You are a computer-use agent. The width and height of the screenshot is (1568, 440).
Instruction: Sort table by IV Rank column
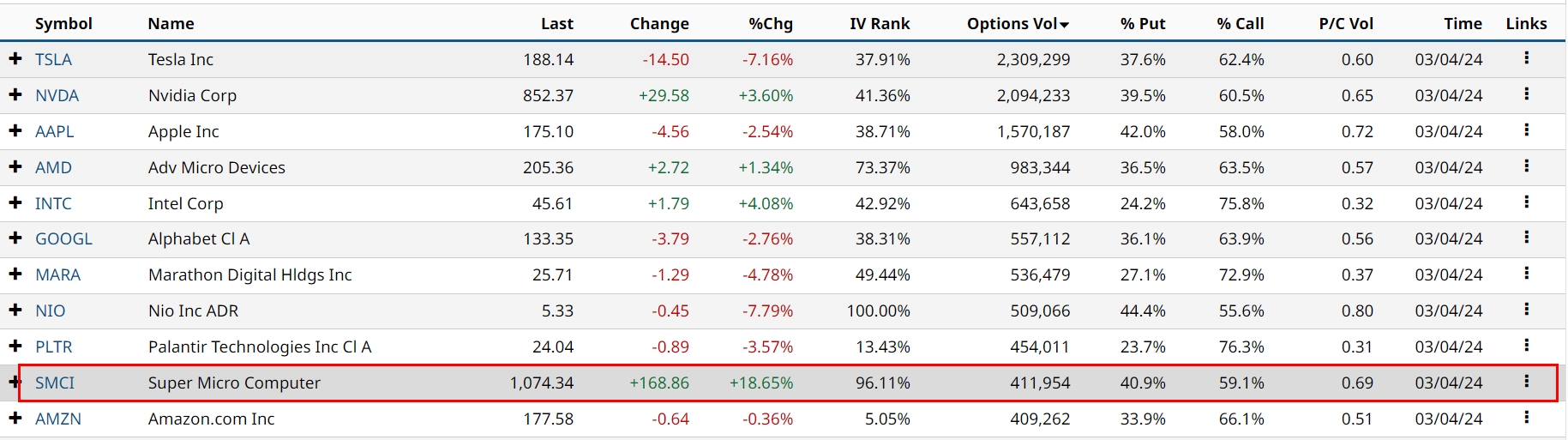click(880, 24)
